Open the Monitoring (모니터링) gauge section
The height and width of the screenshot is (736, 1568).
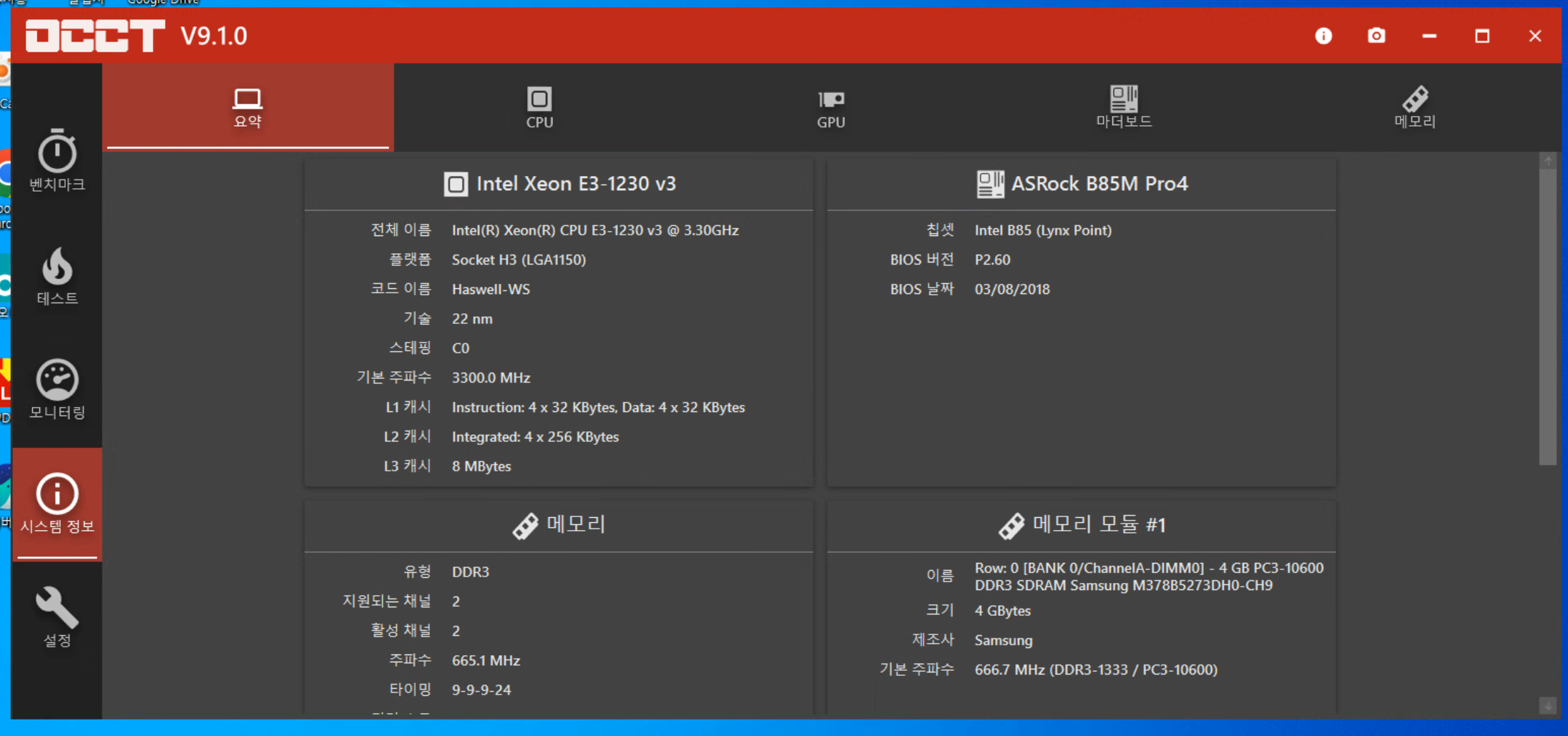[x=57, y=390]
